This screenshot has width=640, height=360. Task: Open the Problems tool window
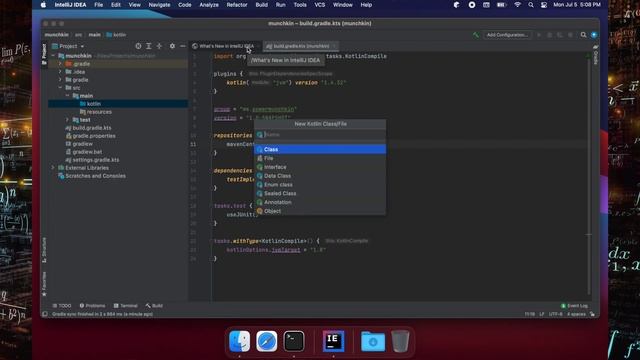click(92, 306)
